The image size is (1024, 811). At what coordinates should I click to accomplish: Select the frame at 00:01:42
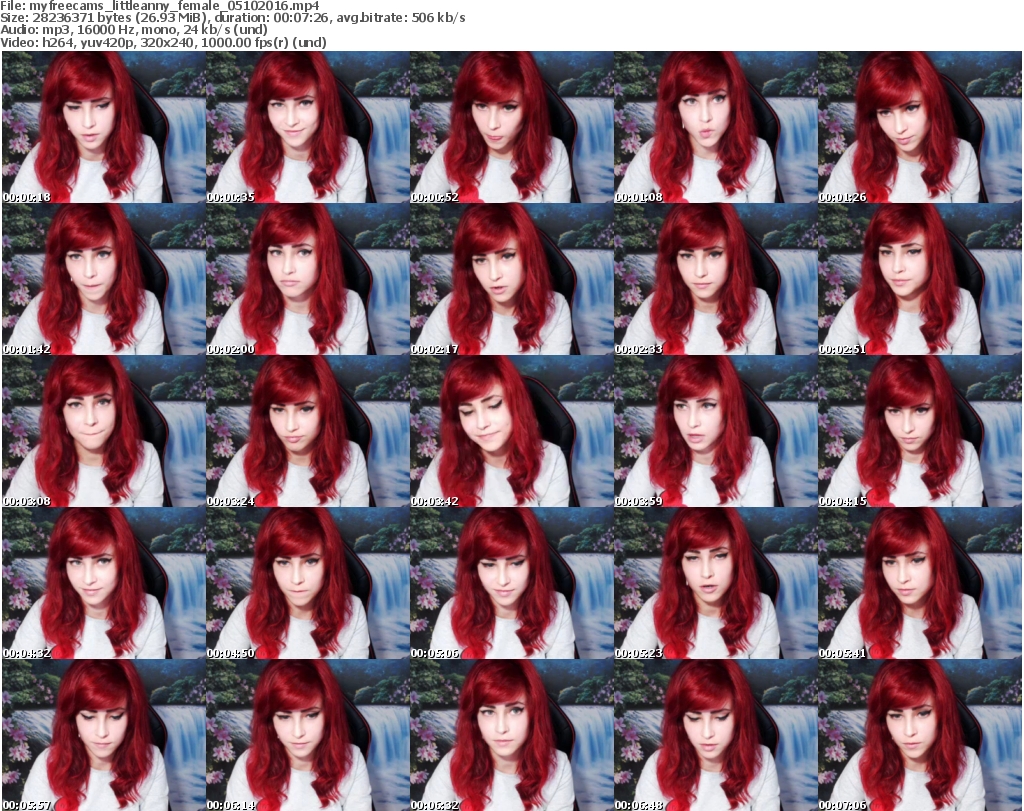pos(104,279)
